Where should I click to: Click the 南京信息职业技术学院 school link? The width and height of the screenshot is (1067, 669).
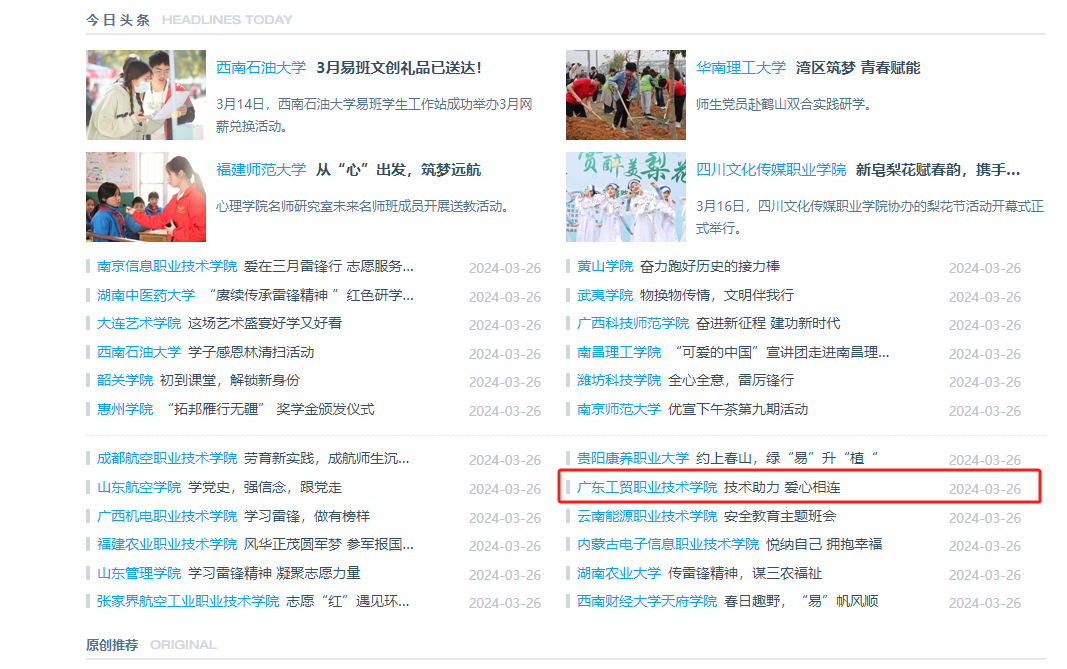click(167, 266)
